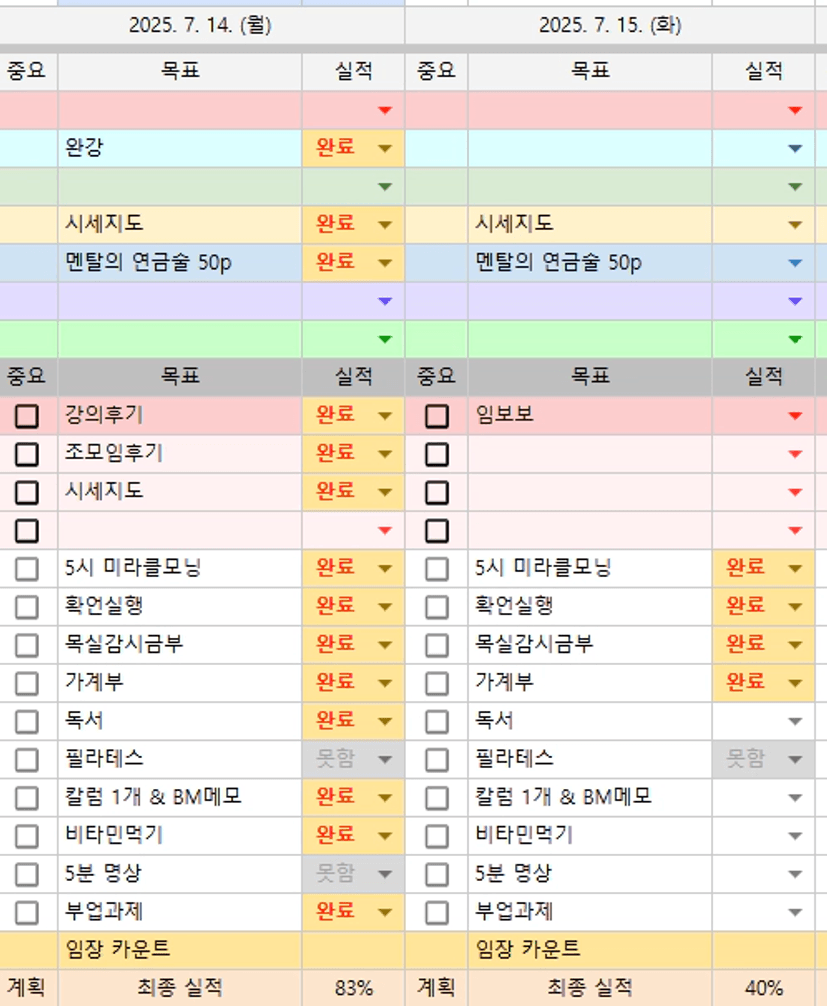The width and height of the screenshot is (827, 1006).
Task: Click the empty red goal cell on July 14
Action: (x=180, y=110)
